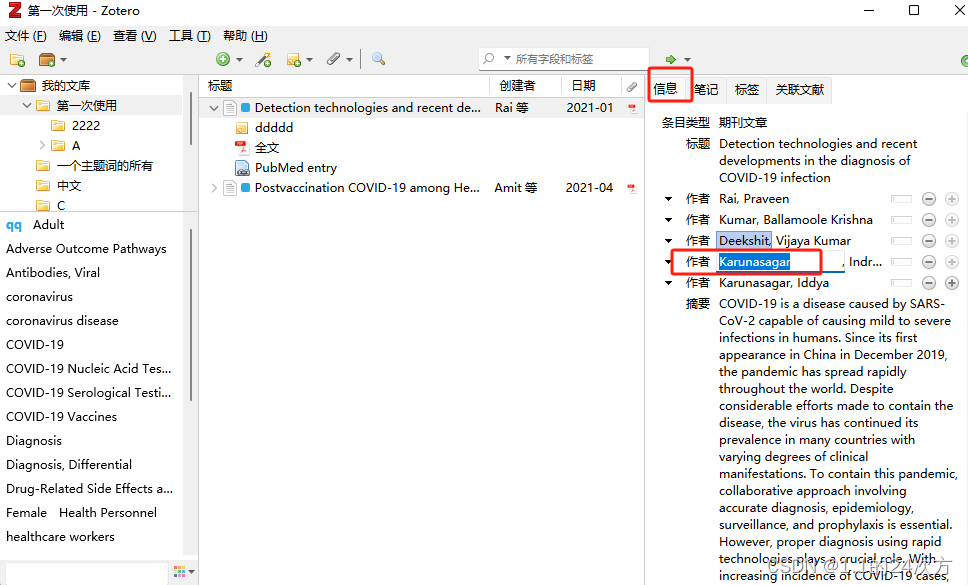Toggle name mode for Rai, Praveen
The image size is (968, 585).
tap(901, 199)
